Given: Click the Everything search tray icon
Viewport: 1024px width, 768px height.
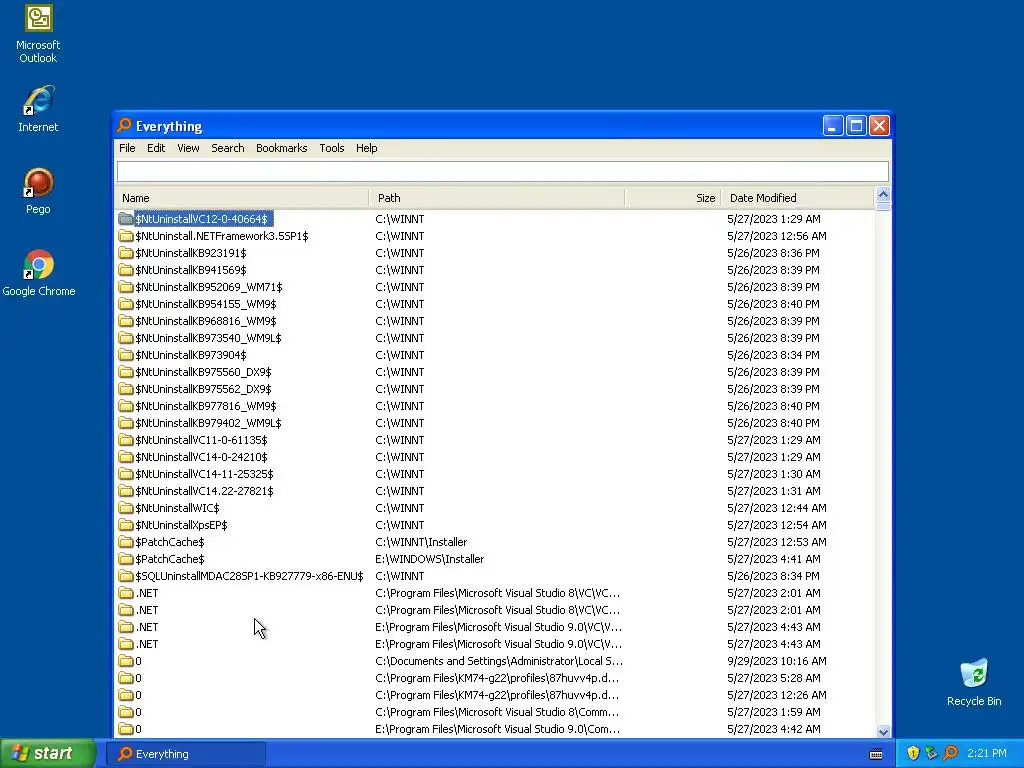Looking at the screenshot, I should click(951, 753).
